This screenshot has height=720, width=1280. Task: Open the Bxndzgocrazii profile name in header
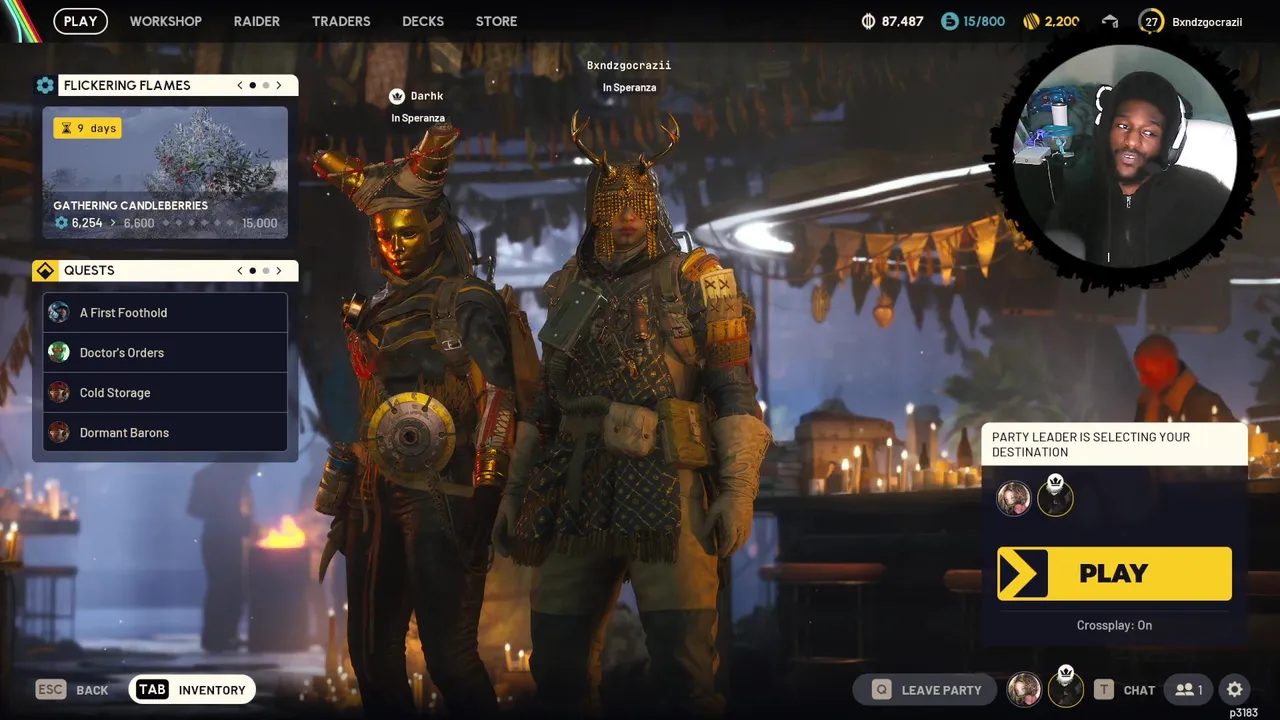tap(1207, 21)
